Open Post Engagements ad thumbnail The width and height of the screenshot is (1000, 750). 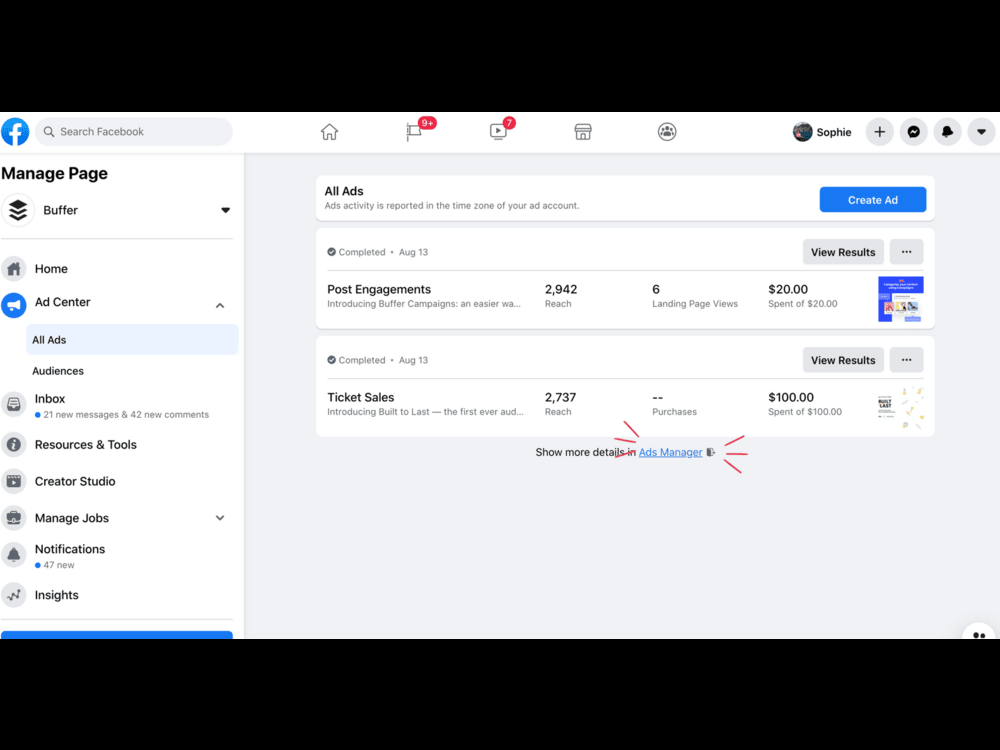click(901, 299)
